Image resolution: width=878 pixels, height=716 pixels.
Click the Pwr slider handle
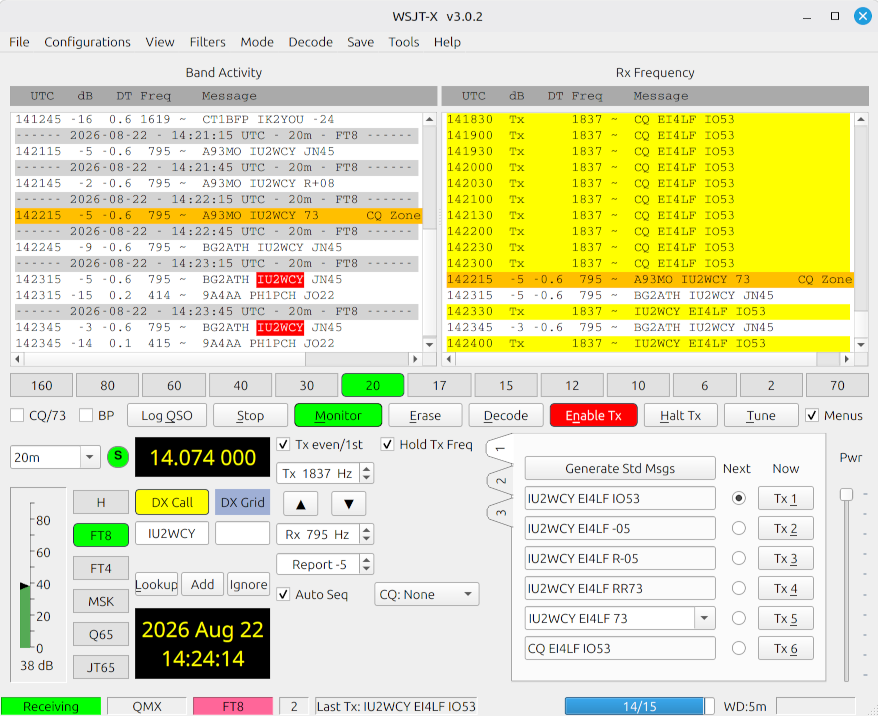point(846,494)
